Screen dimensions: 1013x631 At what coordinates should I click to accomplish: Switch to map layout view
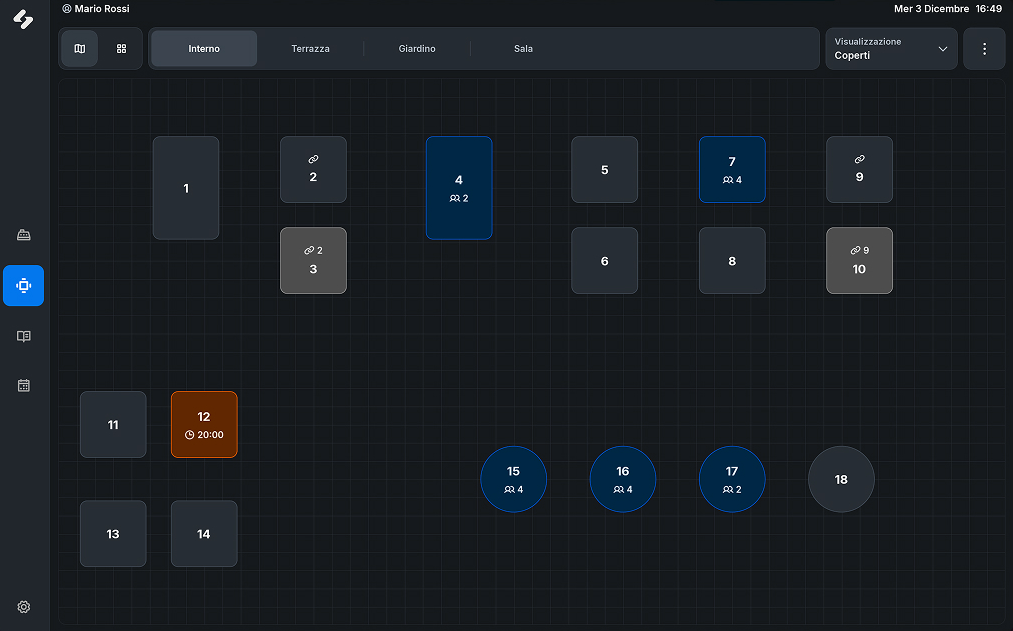pos(80,49)
